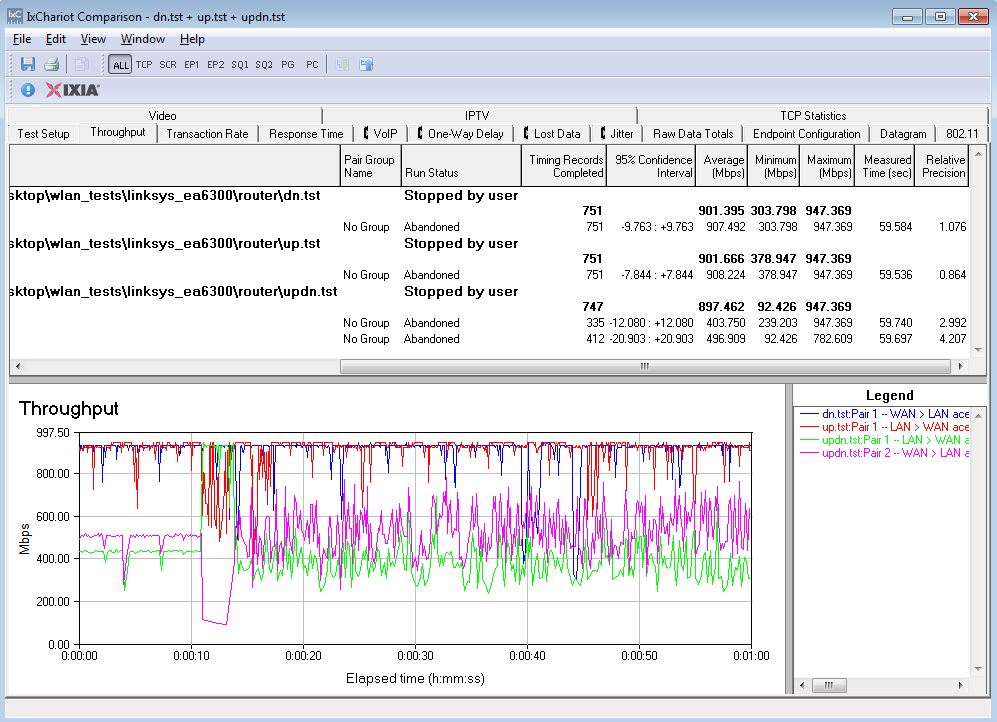Click the Timing Records Completed column header
This screenshot has width=997, height=722.
[x=564, y=166]
